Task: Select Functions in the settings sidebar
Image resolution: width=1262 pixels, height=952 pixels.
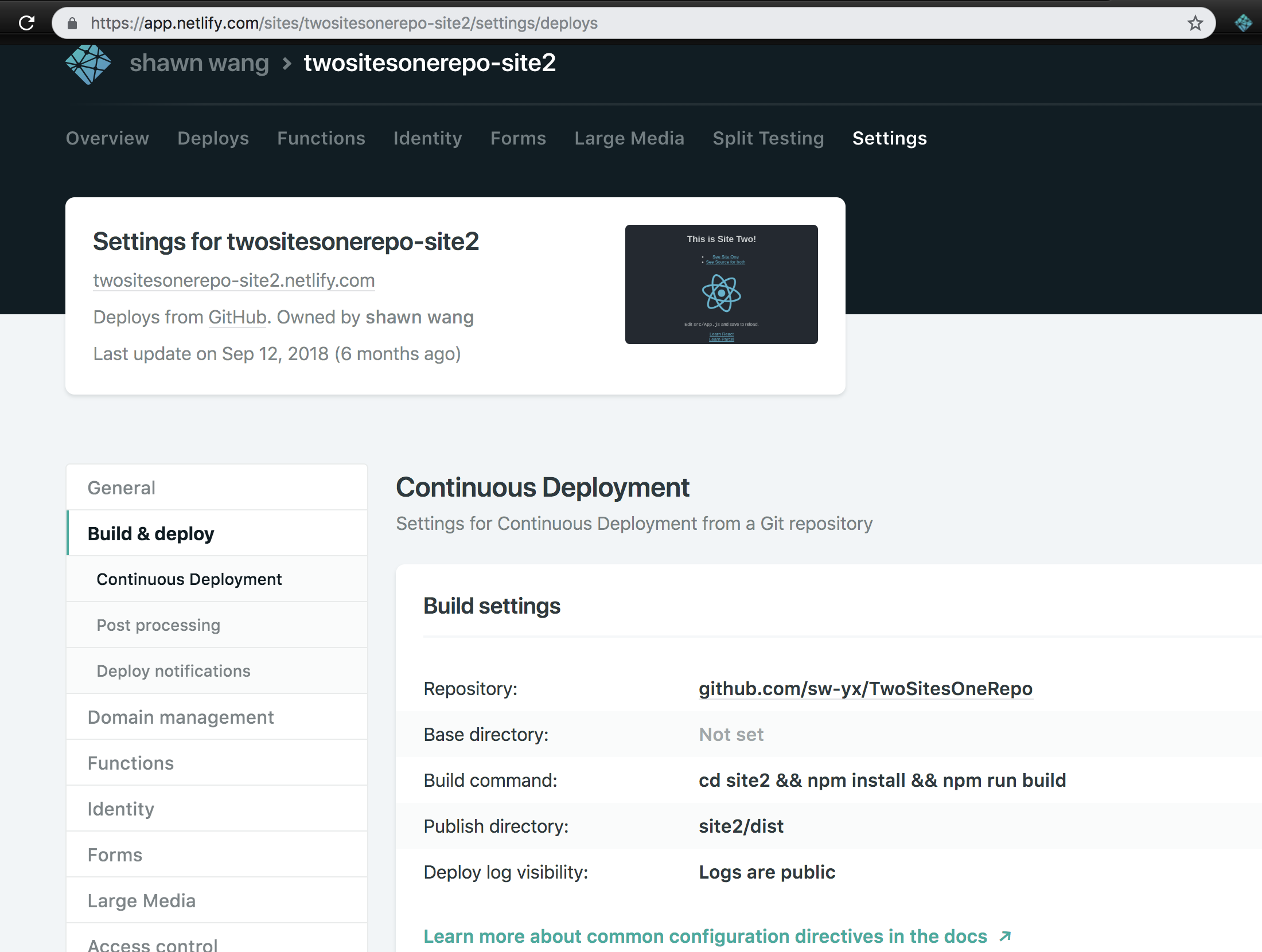Action: 217,763
